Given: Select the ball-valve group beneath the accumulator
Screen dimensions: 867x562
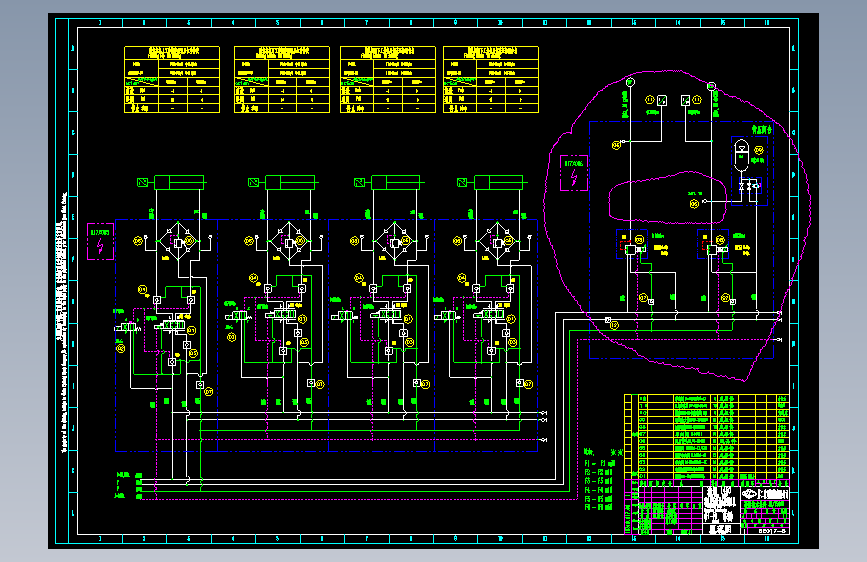Looking at the screenshot, I should (x=749, y=185).
